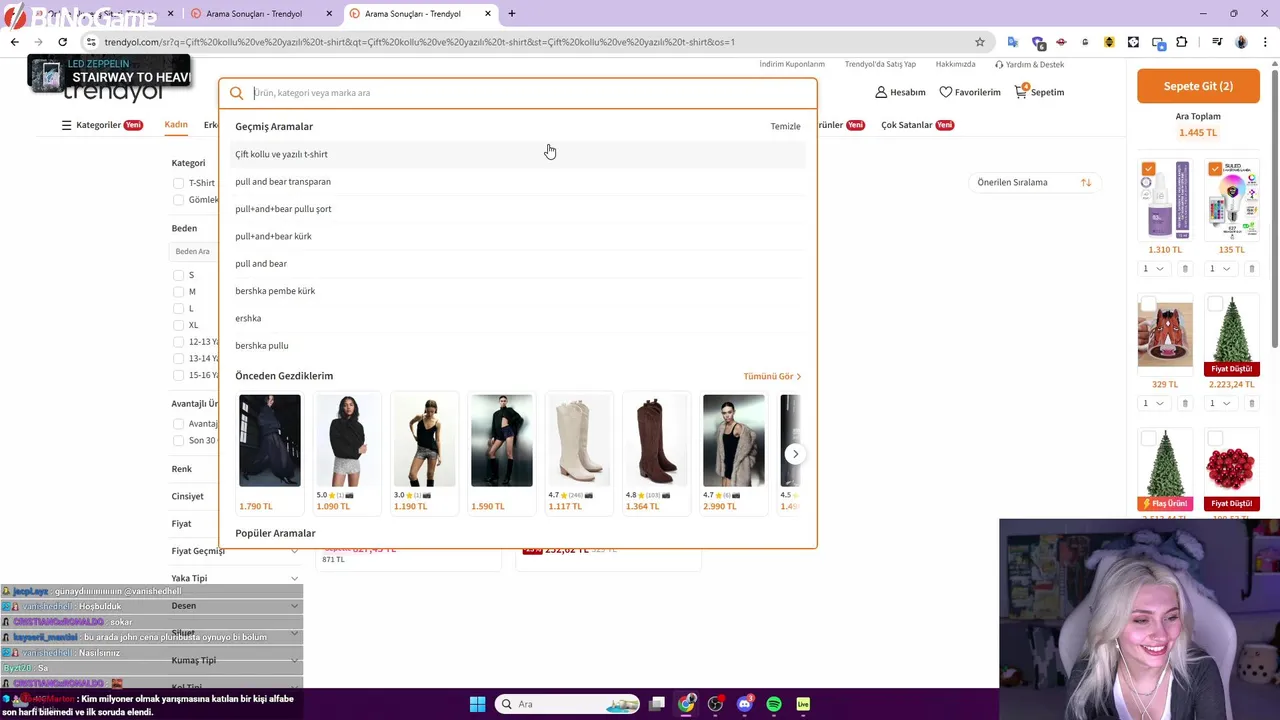Open quantity dropdown for 2.223,24 TL item
The image size is (1280, 720).
[x=1219, y=404]
